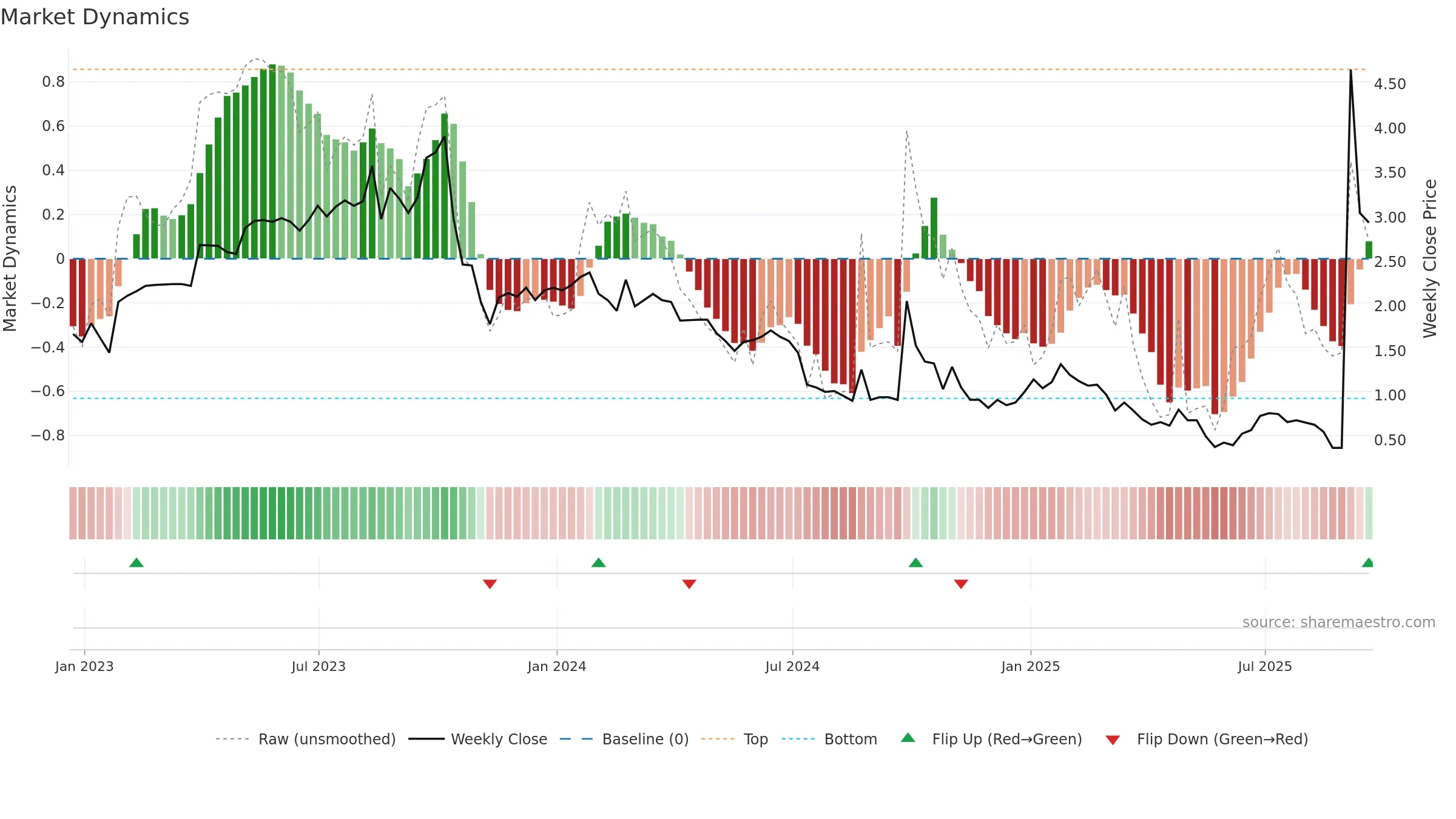Image resolution: width=1456 pixels, height=819 pixels.
Task: Click the orange dashed line swatch in legend
Action: pyautogui.click(x=718, y=739)
